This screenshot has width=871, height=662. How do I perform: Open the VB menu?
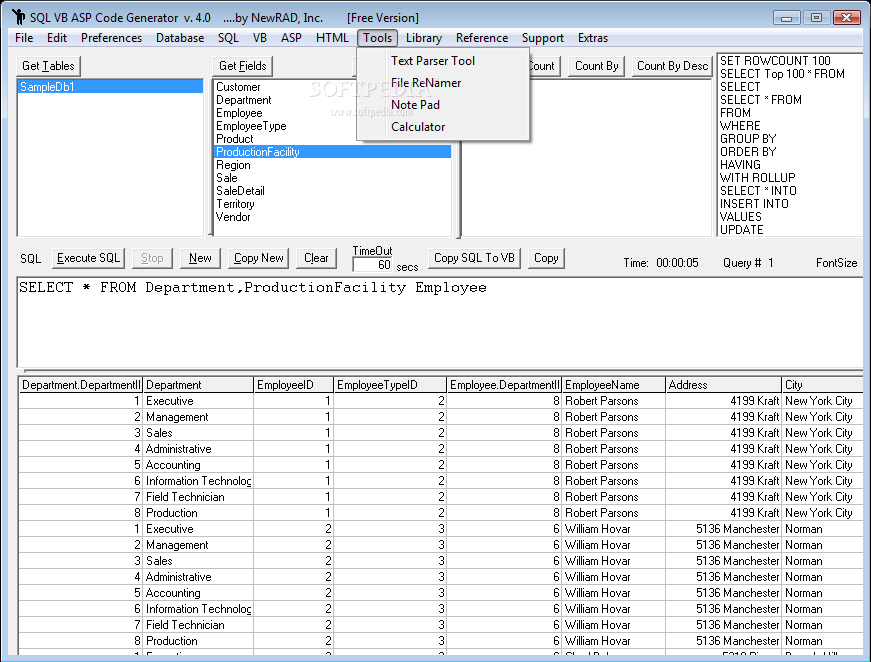[x=259, y=38]
